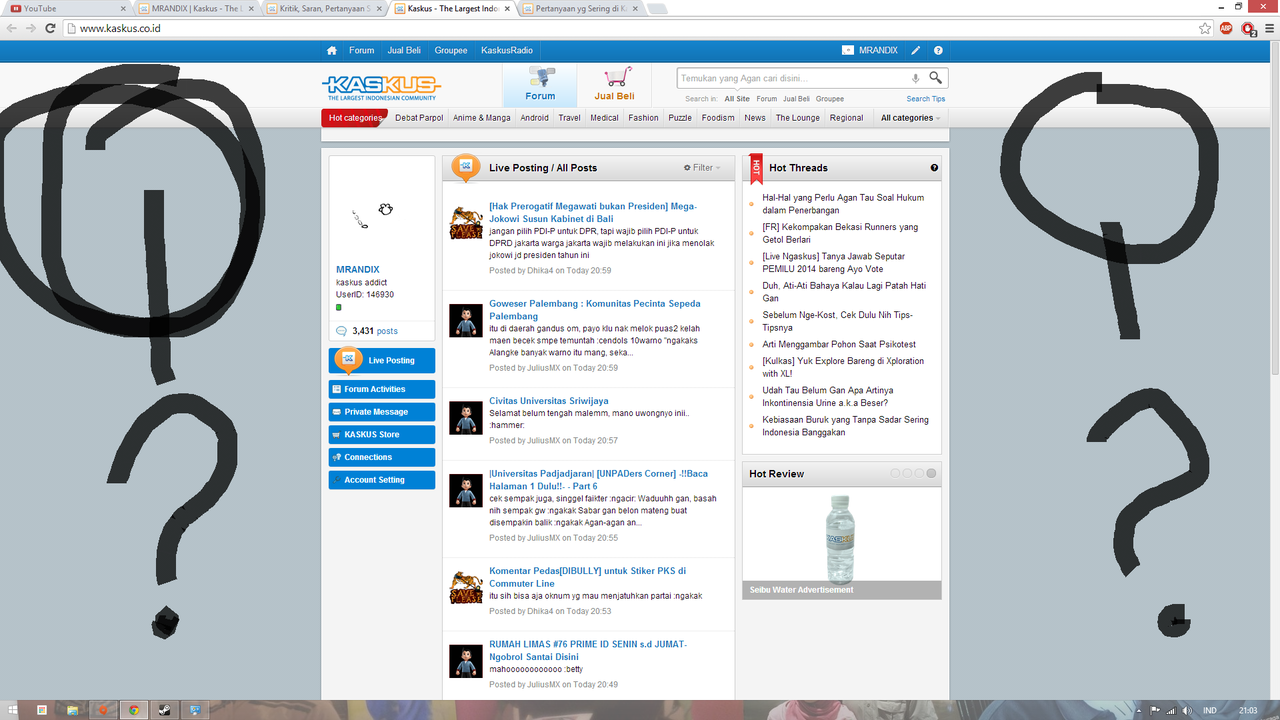The image size is (1280, 720).
Task: Select the Jual Beli shopping cart icon
Action: click(x=615, y=85)
